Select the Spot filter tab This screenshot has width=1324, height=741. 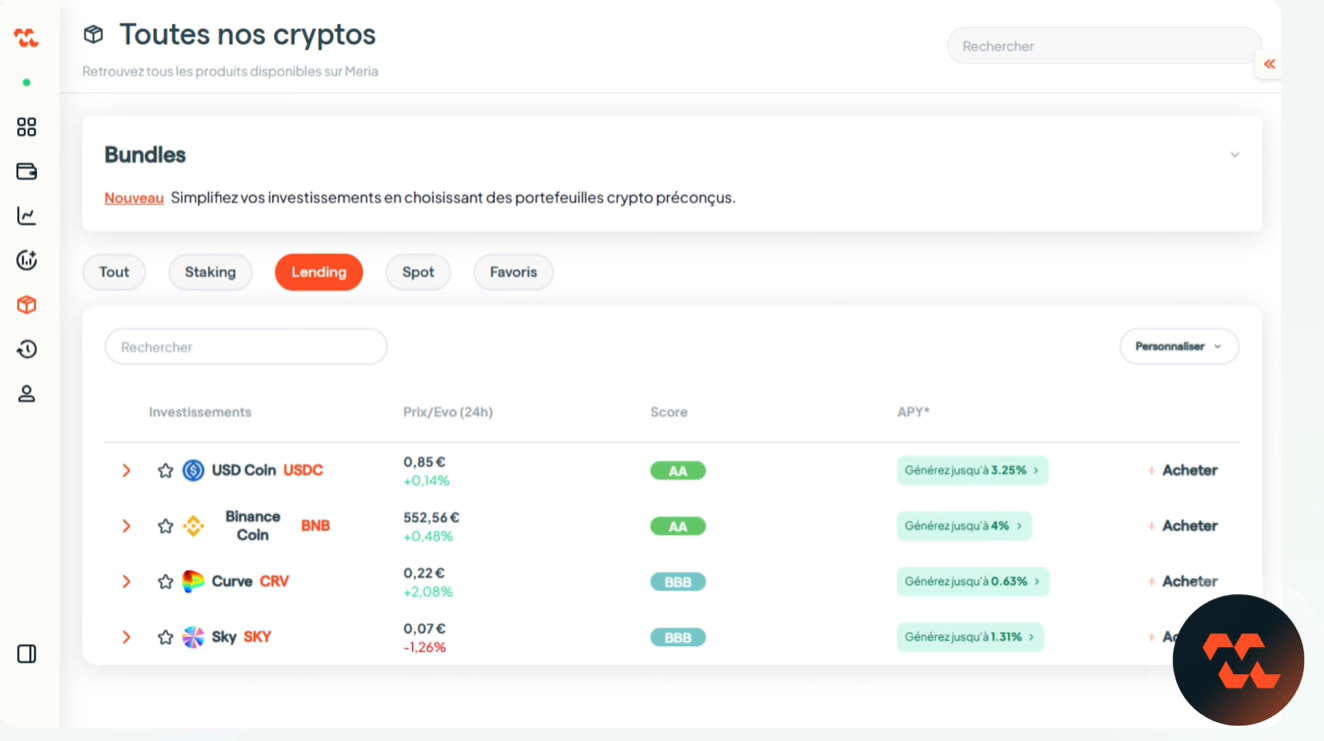click(x=418, y=272)
